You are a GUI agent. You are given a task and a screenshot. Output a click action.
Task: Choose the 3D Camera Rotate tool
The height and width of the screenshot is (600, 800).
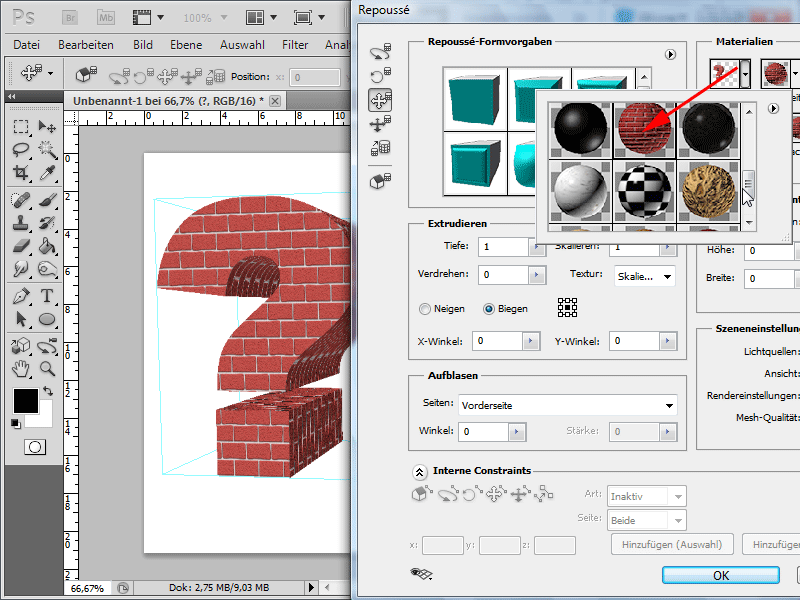[x=47, y=346]
